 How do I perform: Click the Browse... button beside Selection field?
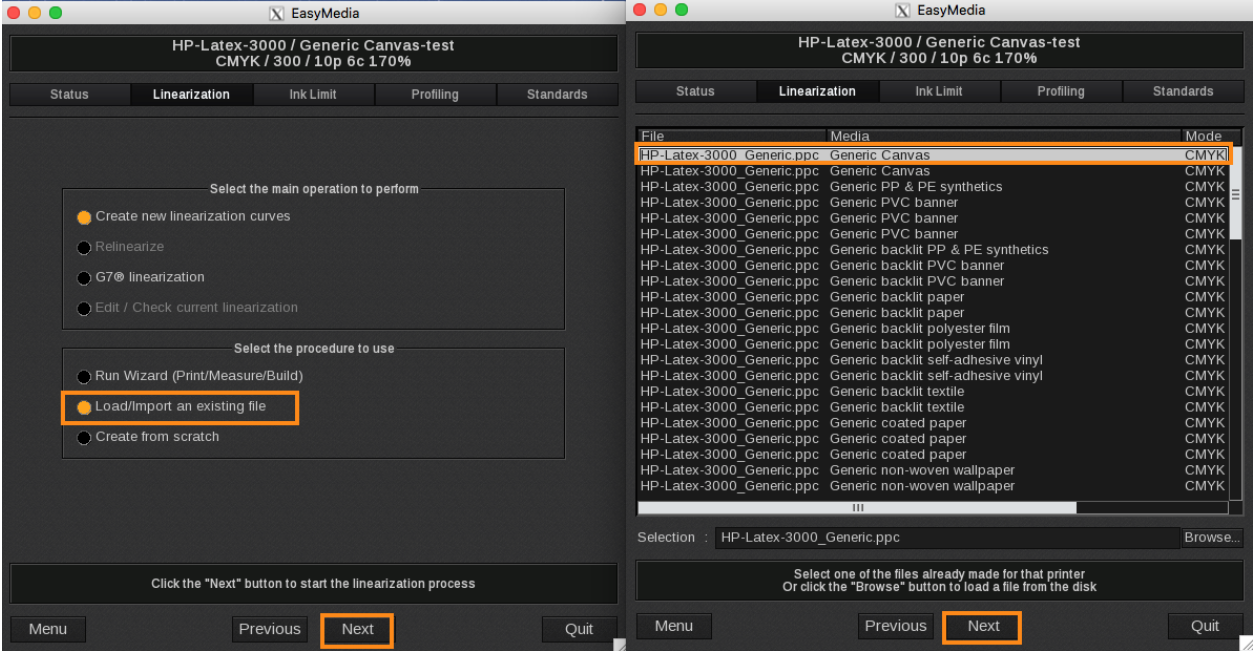click(x=1211, y=537)
